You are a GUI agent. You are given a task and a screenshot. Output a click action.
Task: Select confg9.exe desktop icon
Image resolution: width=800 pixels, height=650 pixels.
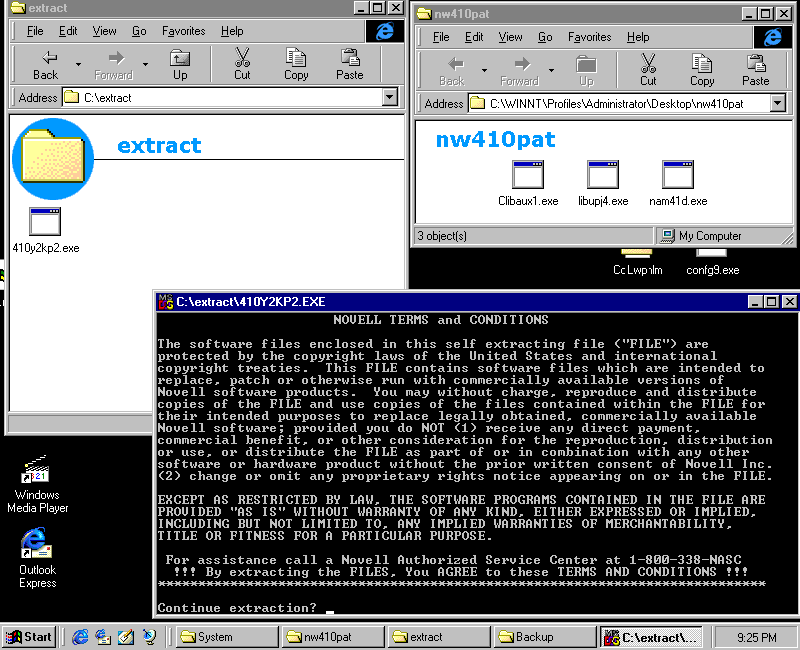pos(712,261)
